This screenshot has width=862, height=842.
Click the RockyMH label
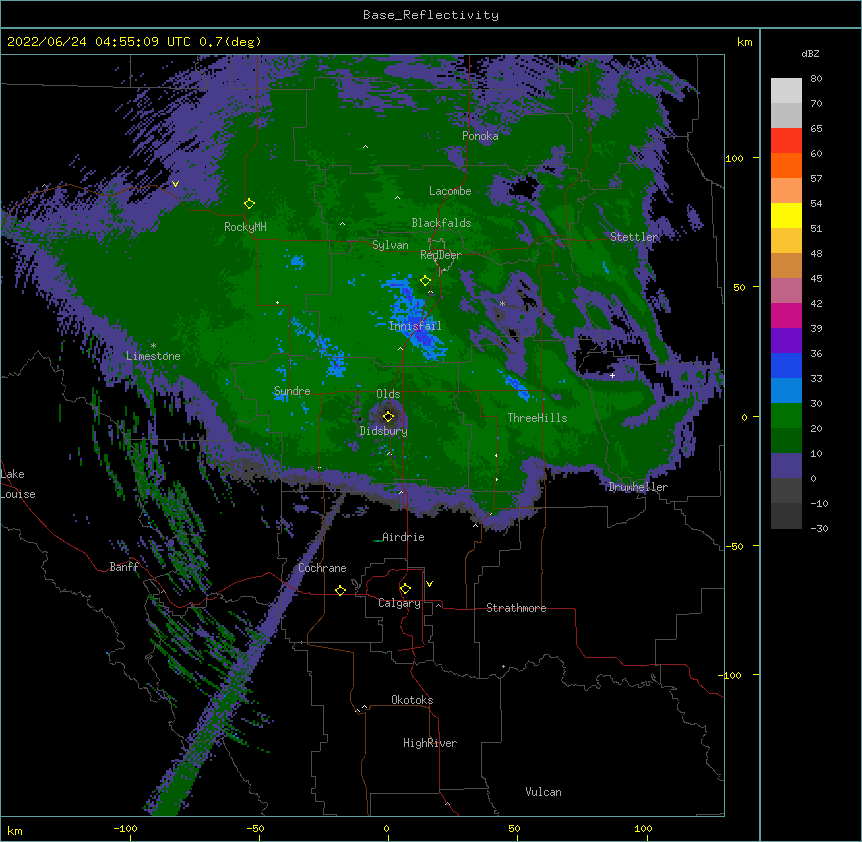[245, 227]
